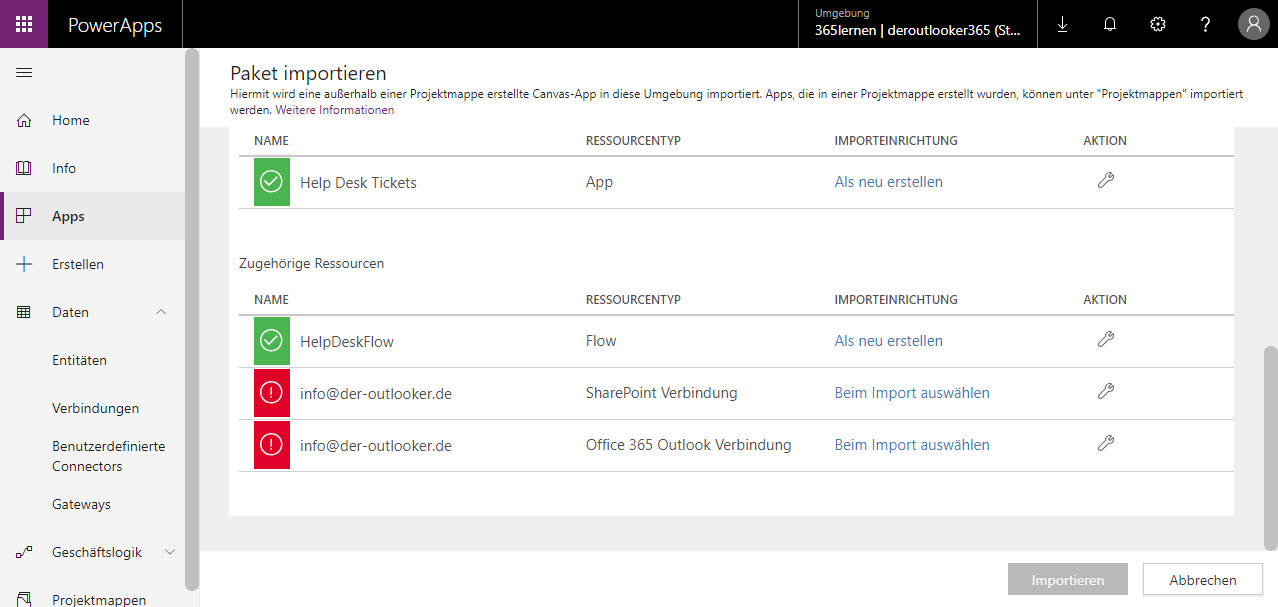Open the app launcher waffle icon

(24, 24)
